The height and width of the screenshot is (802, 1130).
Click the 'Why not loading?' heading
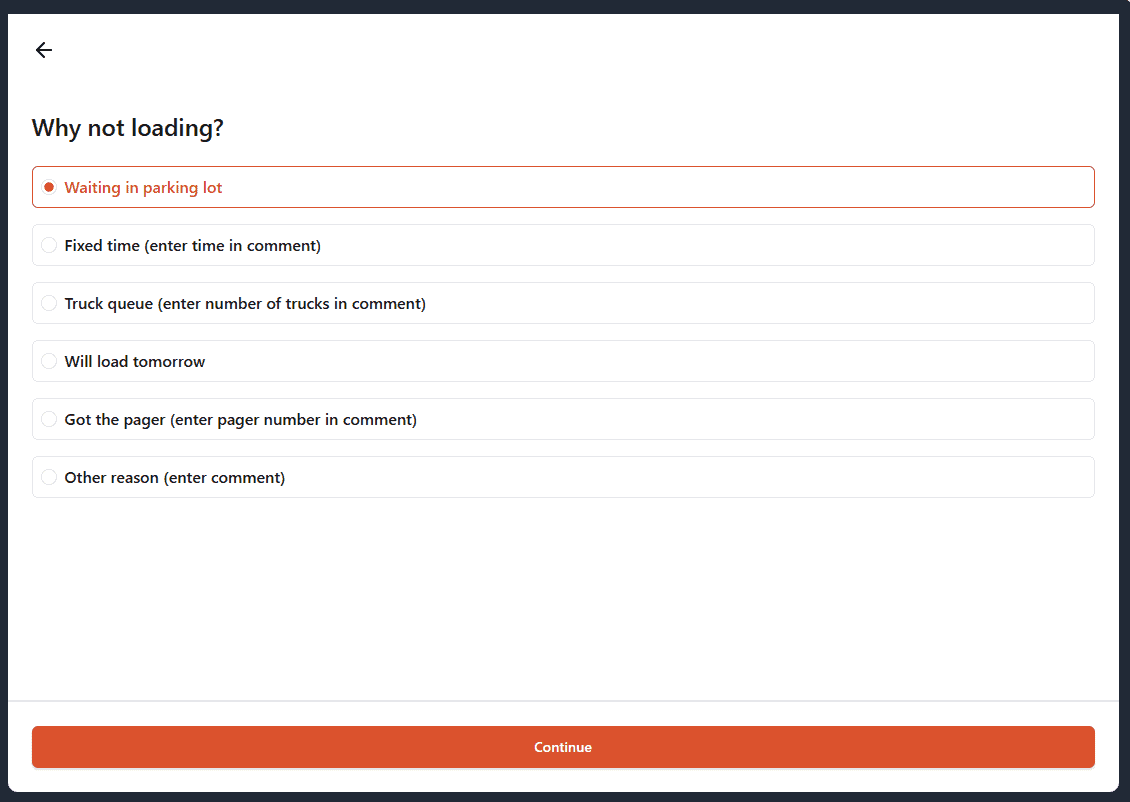click(x=128, y=128)
